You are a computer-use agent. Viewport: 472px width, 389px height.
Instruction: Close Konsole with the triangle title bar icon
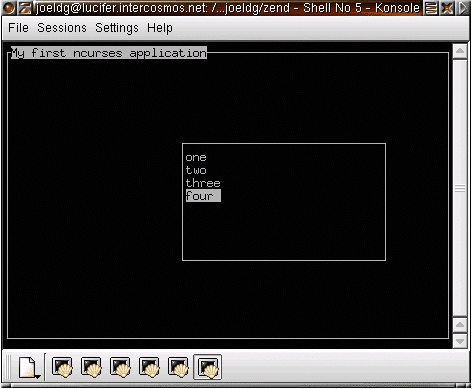463,8
